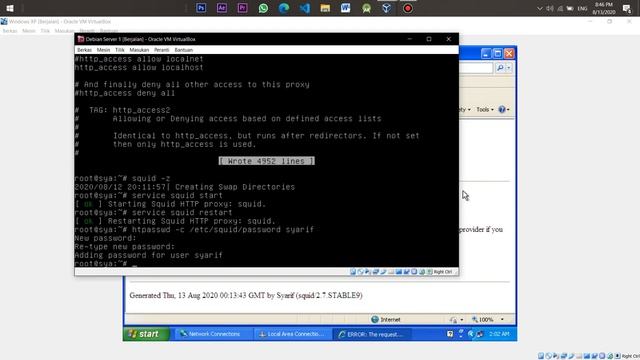Click the VirtualBox cube taskbar icon
Image resolution: width=640 pixels, height=360 pixels.
387,8
